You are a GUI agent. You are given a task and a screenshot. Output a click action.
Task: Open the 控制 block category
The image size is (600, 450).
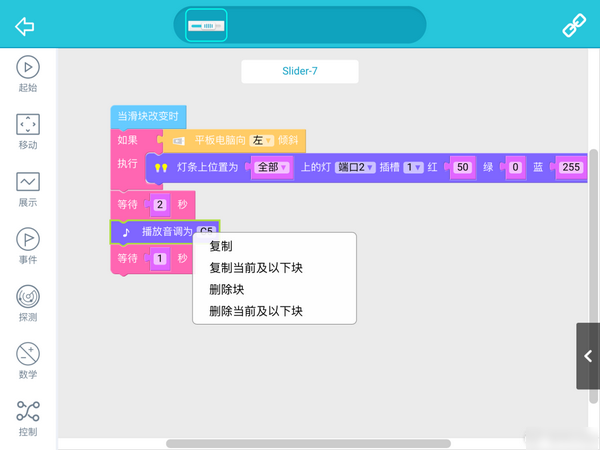tap(28, 419)
